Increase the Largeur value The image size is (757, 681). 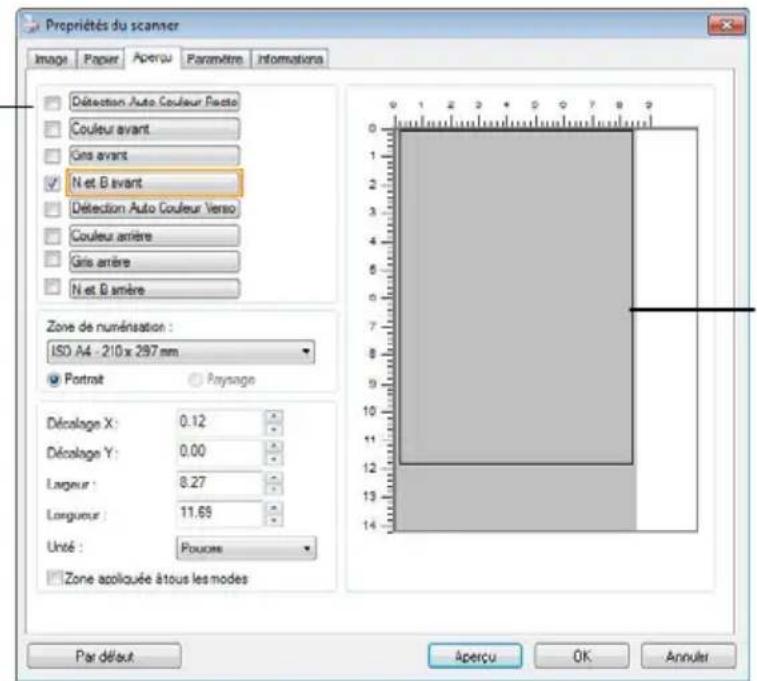(274, 477)
